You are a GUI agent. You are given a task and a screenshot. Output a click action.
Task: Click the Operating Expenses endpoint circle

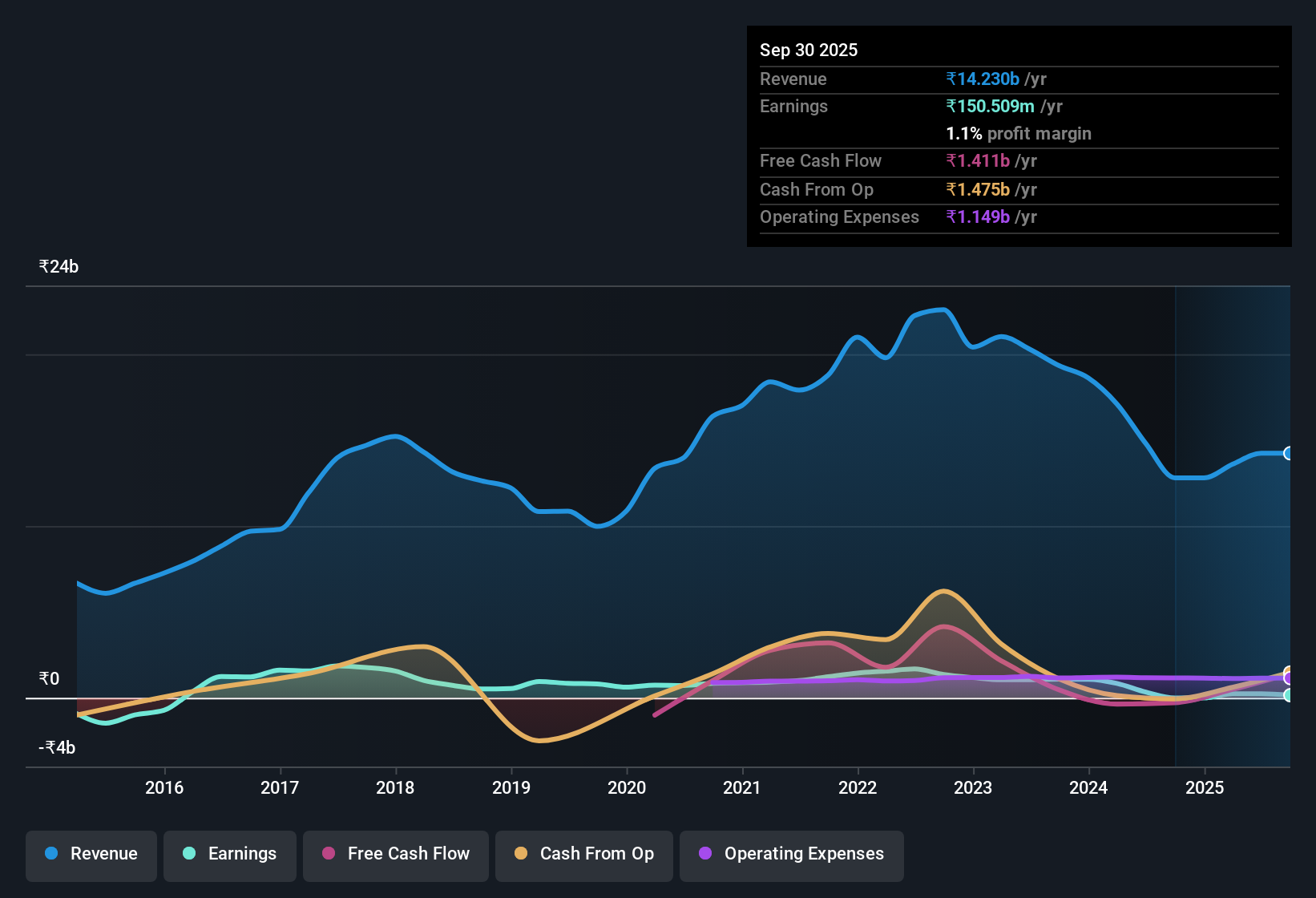(x=1289, y=678)
